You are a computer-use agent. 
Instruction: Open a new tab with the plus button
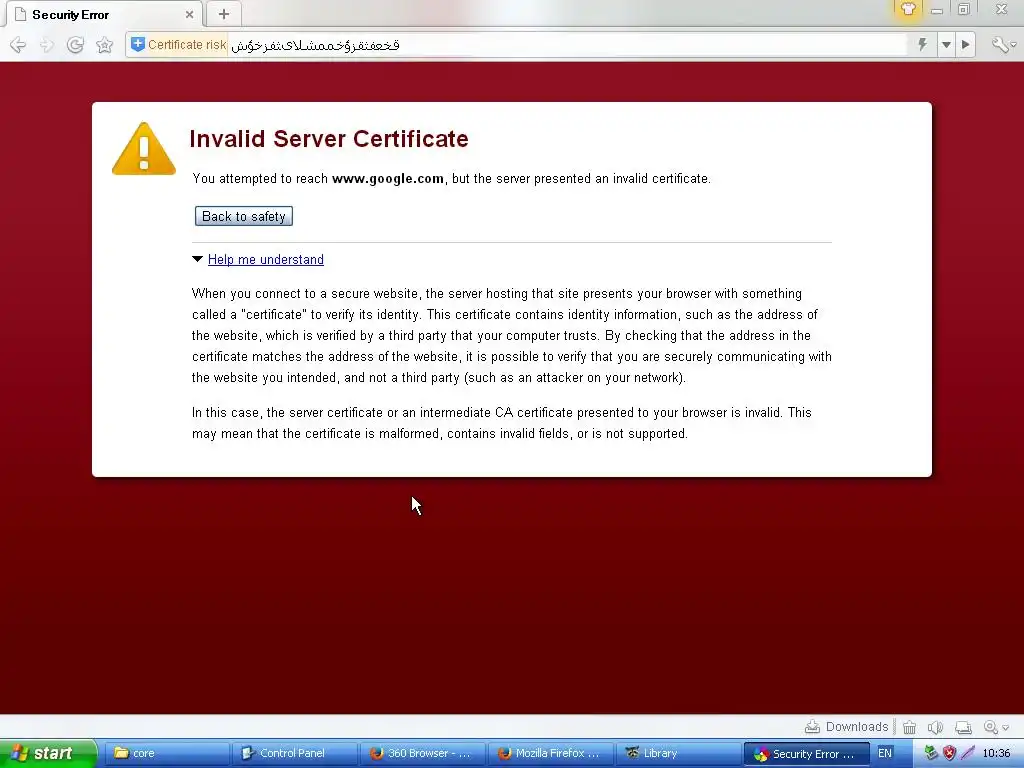coord(224,14)
